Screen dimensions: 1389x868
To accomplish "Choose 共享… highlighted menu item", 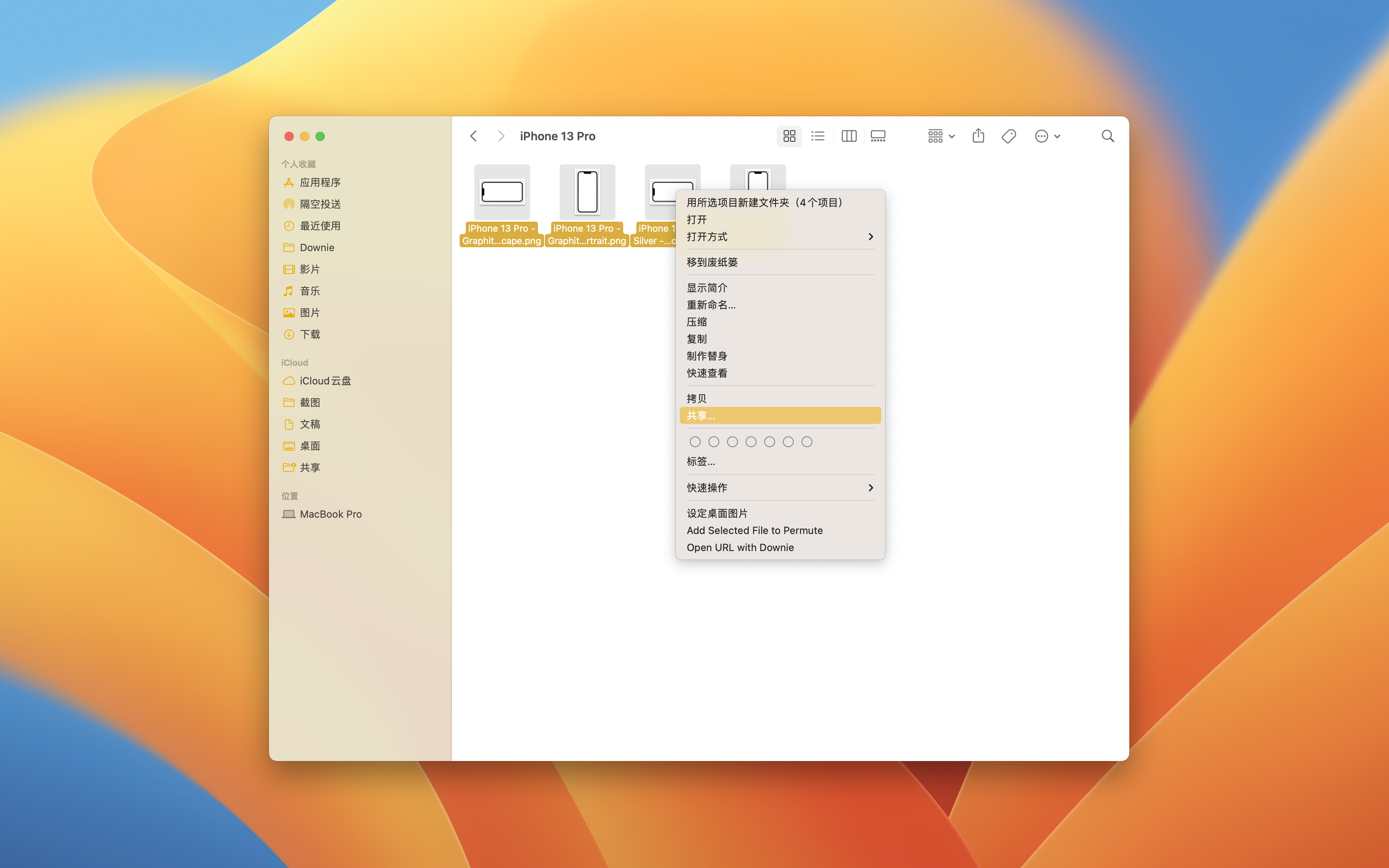I will click(780, 416).
